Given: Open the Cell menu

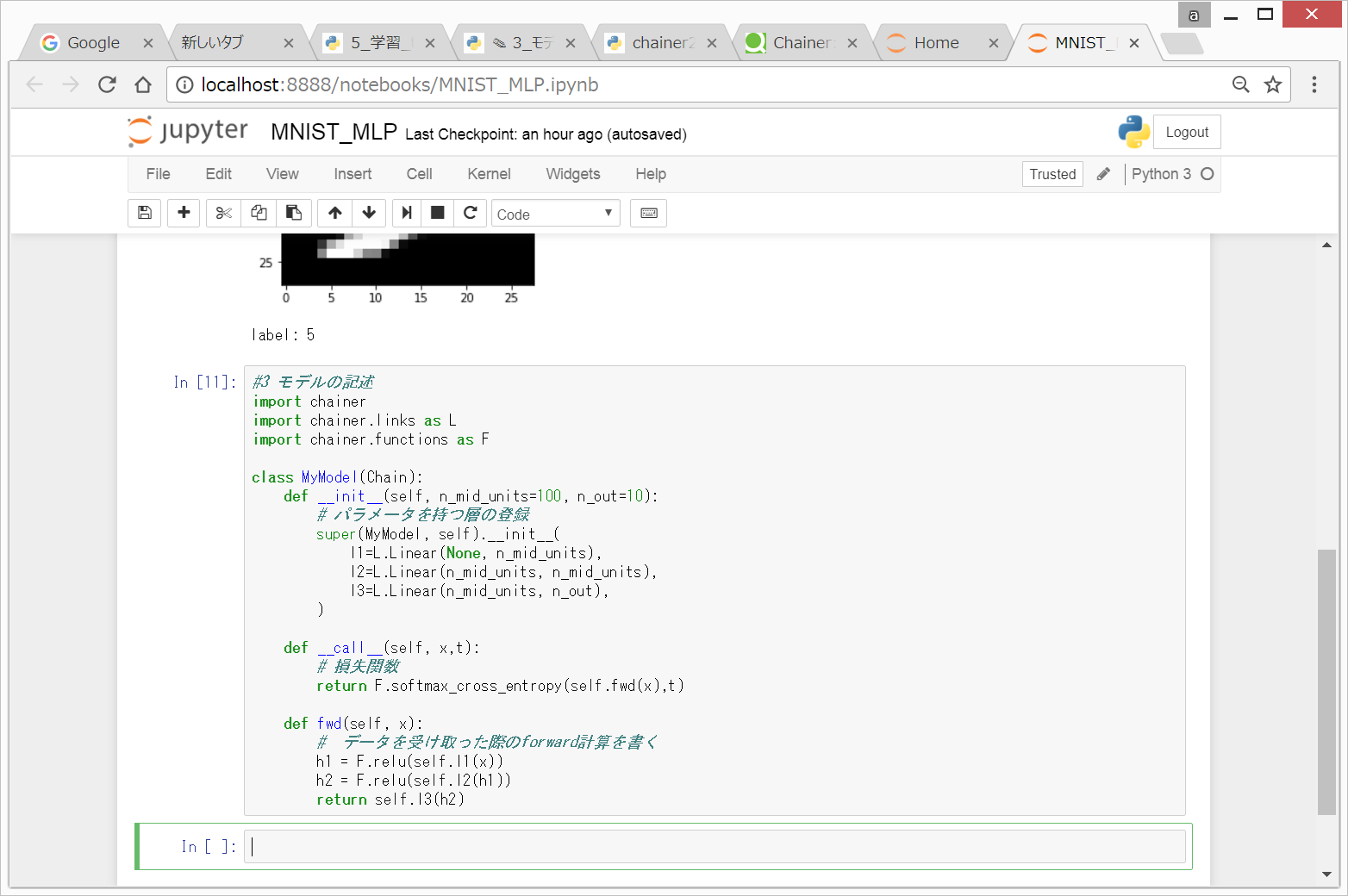Looking at the screenshot, I should coord(419,174).
